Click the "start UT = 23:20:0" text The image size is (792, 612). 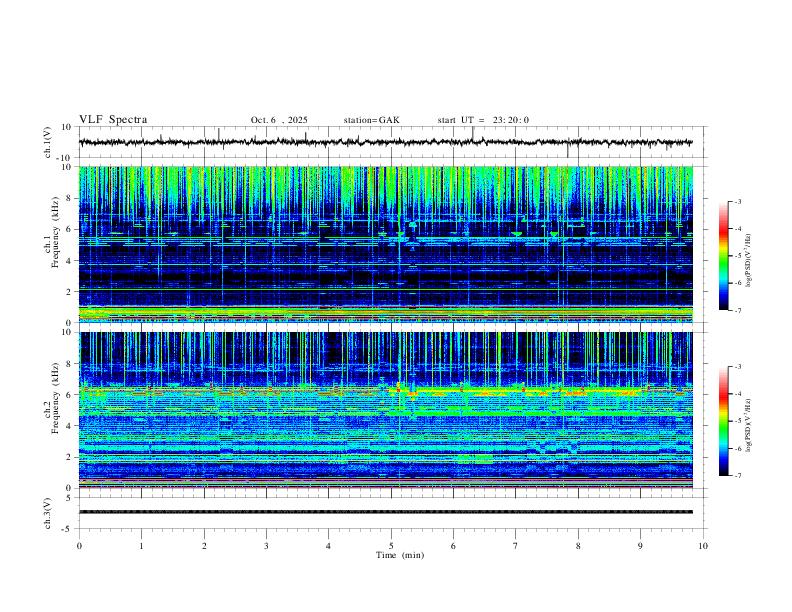[483, 120]
